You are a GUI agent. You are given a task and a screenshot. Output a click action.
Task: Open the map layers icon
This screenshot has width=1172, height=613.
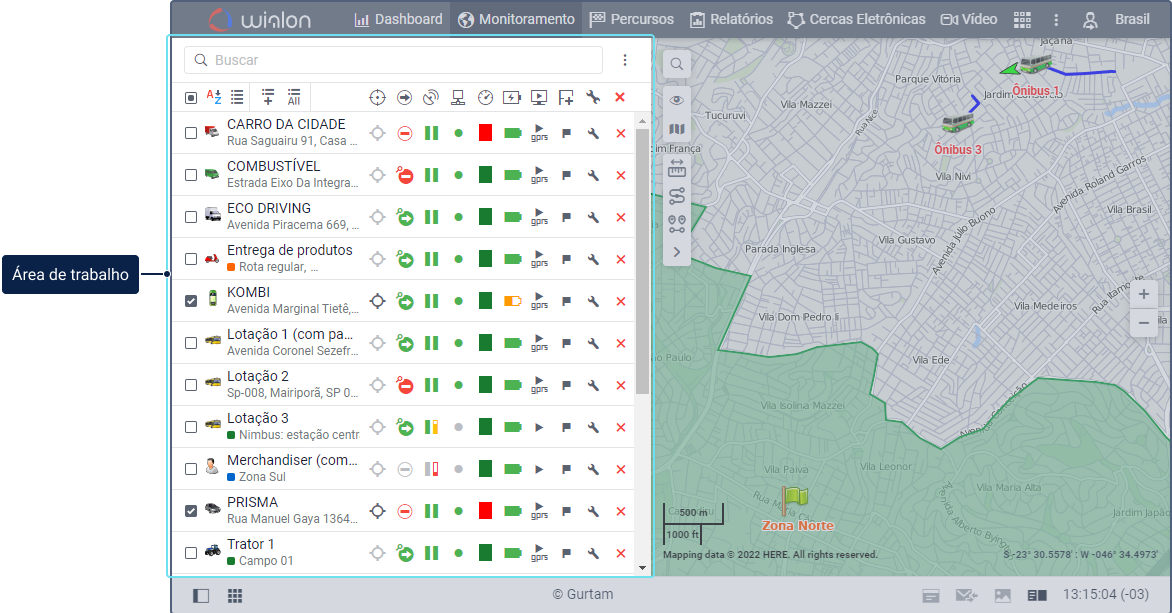point(677,129)
